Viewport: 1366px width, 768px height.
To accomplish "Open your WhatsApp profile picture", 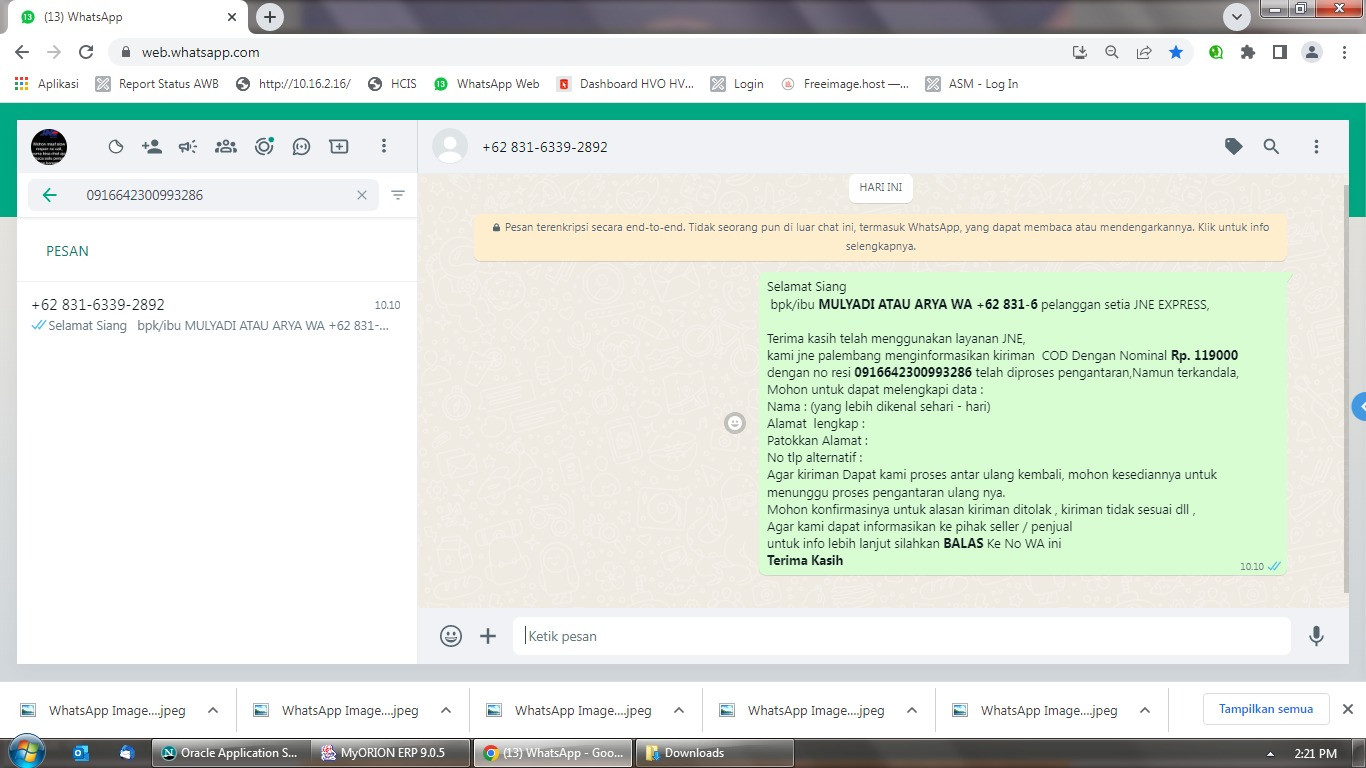I will [x=49, y=147].
